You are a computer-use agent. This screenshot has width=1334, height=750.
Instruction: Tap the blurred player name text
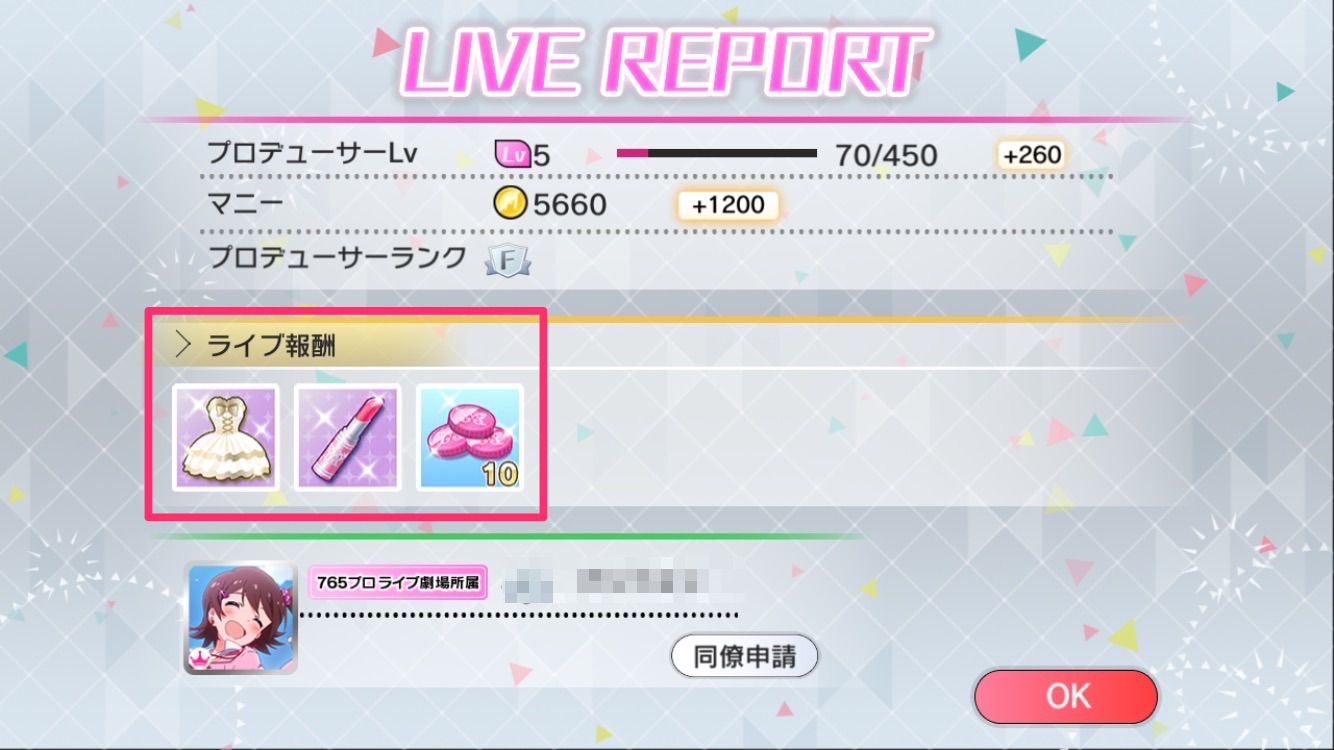pos(608,581)
